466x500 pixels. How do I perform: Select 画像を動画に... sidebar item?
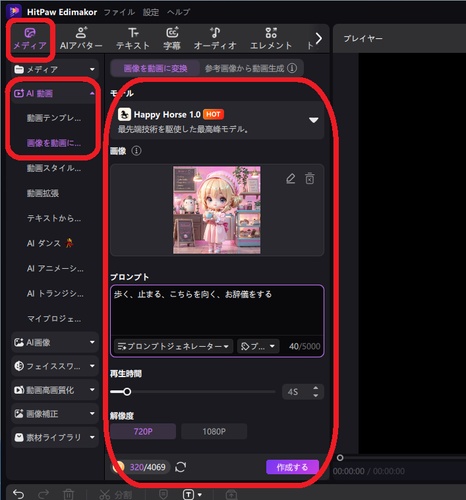pos(54,143)
